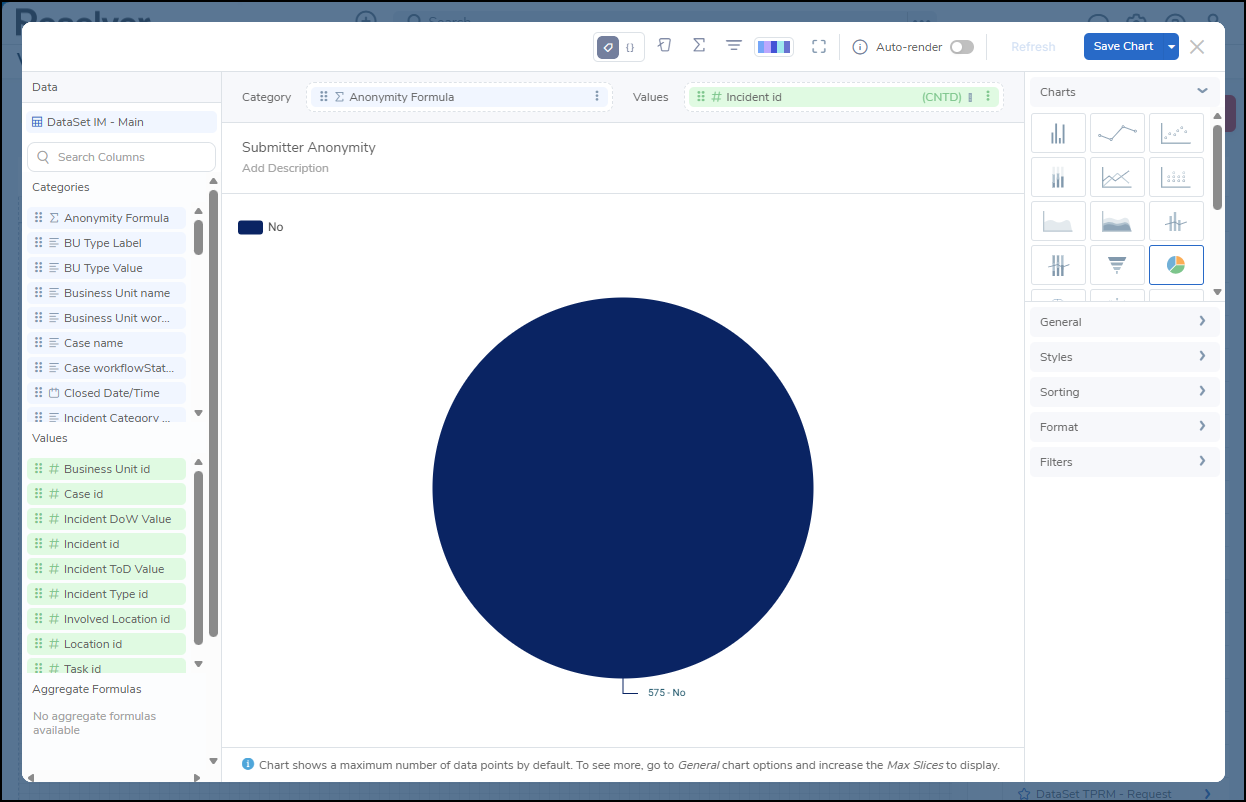Open the Save Chart dropdown arrow
Screen dimensions: 1246x802
tap(1171, 47)
